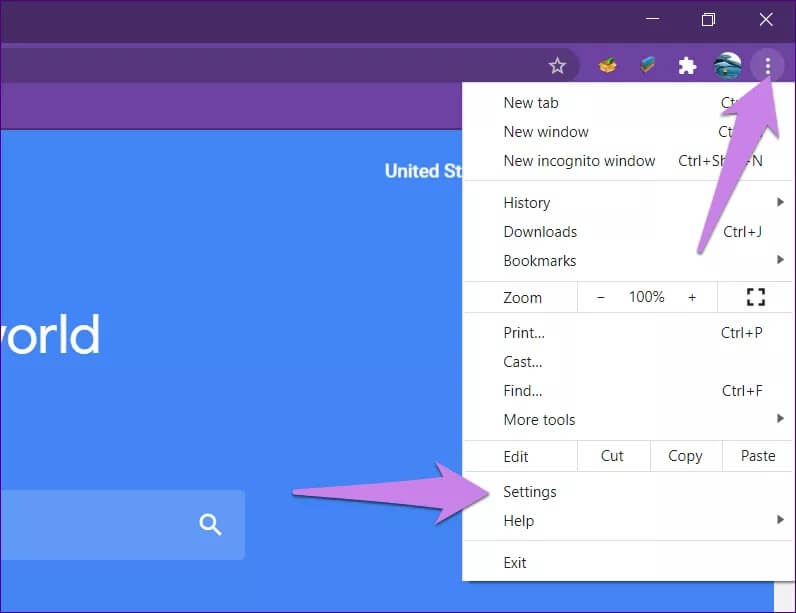Click the blue book extension icon
796x613 pixels.
pos(647,66)
